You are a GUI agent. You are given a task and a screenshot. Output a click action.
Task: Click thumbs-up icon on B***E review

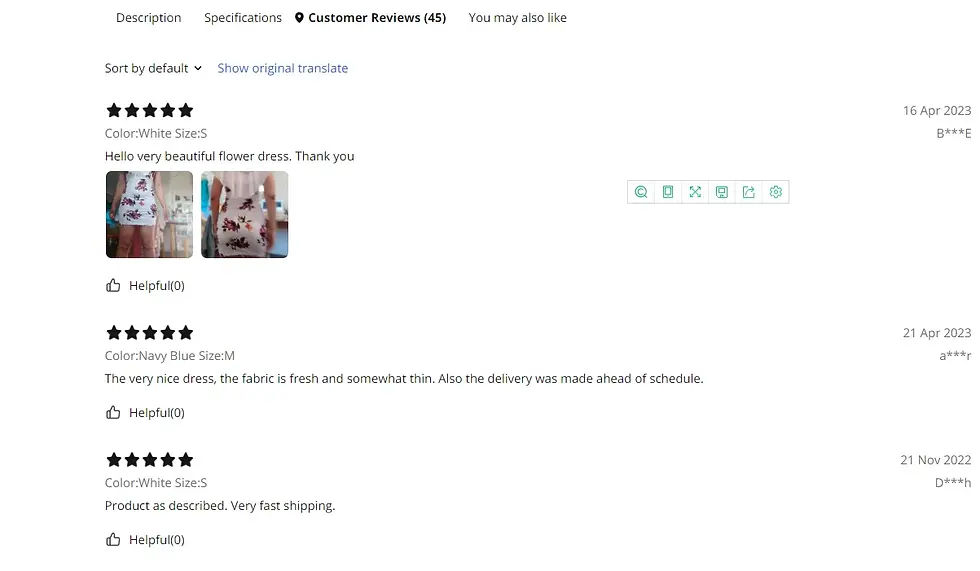113,285
